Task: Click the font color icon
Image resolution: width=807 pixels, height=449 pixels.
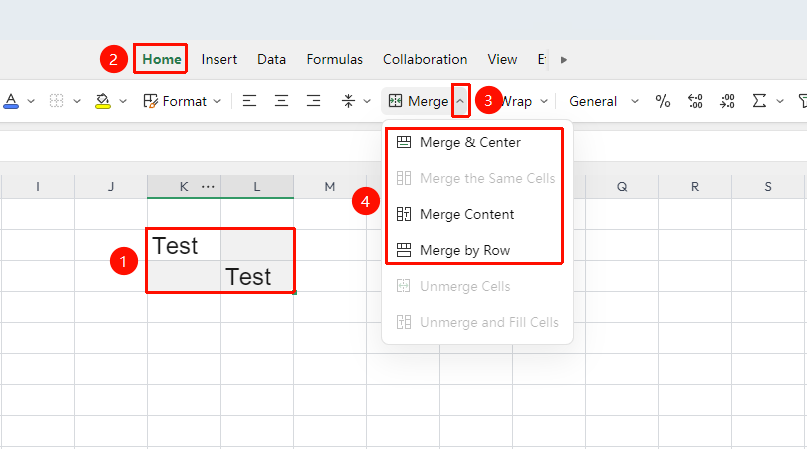Action: (11, 101)
